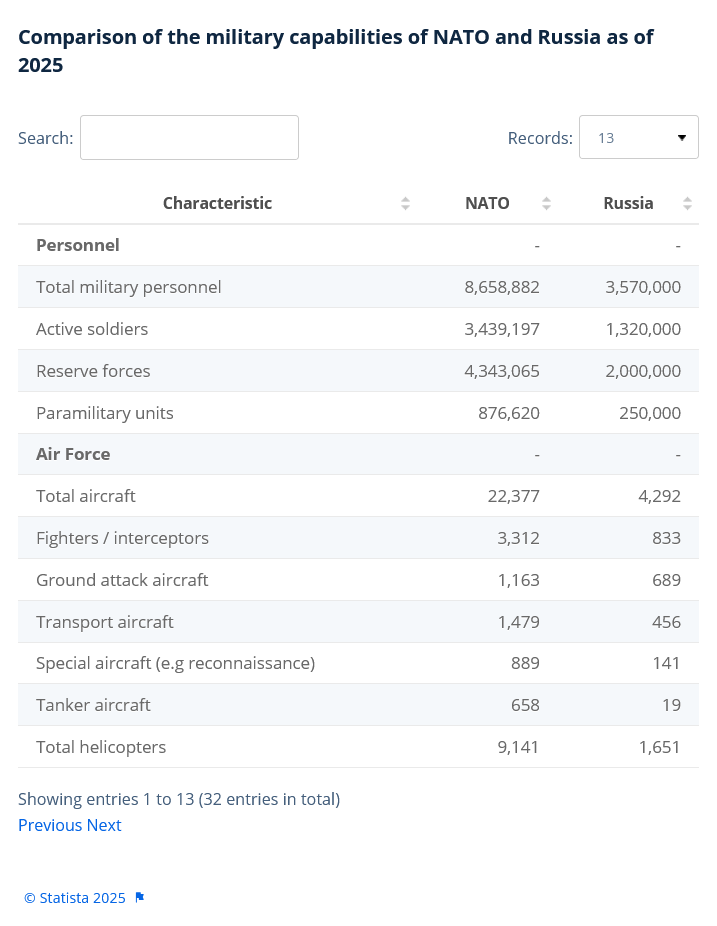Click Russia value 1,320,000
Image resolution: width=717 pixels, height=926 pixels.
(643, 329)
